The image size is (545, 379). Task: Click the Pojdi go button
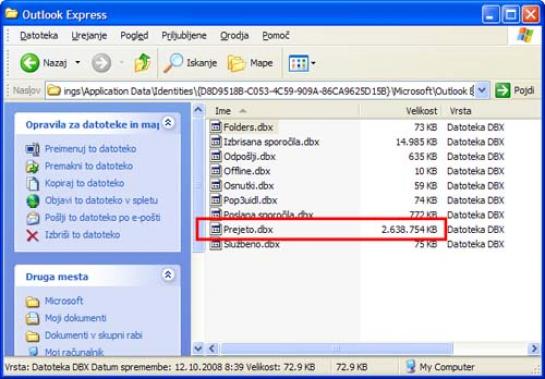pos(515,91)
